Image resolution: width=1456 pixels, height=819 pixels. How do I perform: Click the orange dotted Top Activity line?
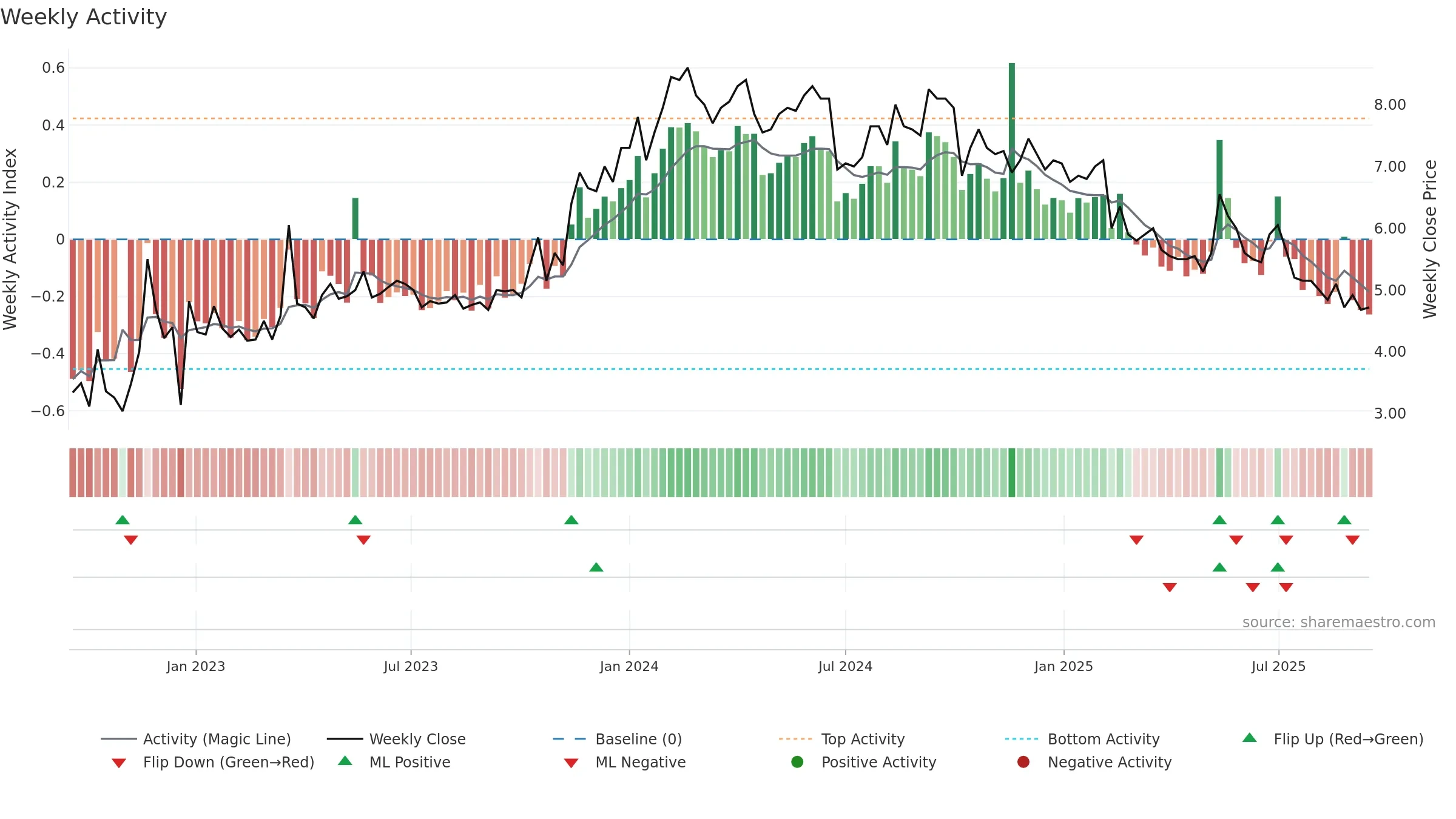[721, 118]
